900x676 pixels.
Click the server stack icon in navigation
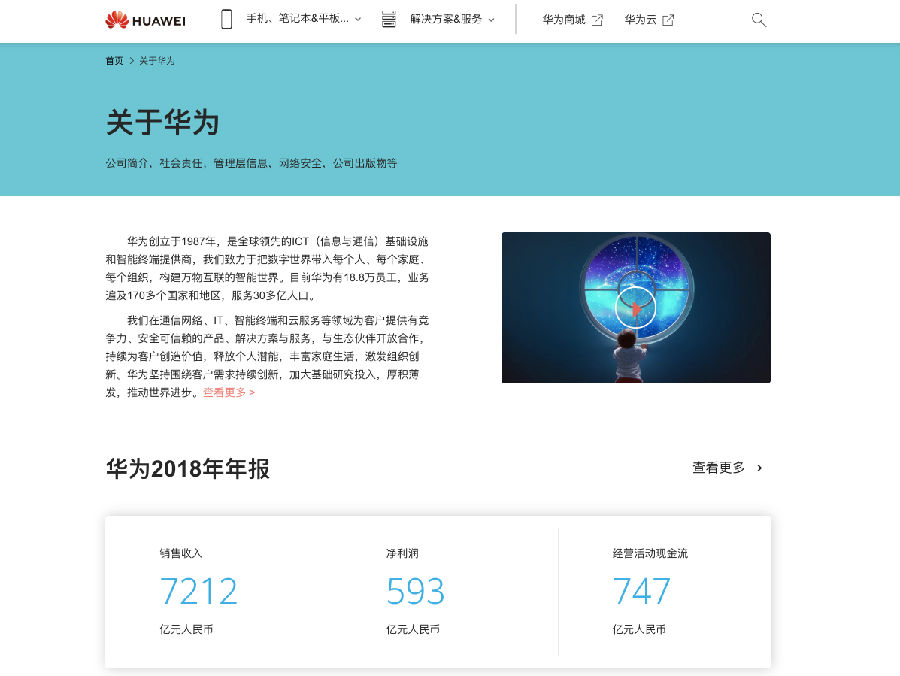click(389, 20)
